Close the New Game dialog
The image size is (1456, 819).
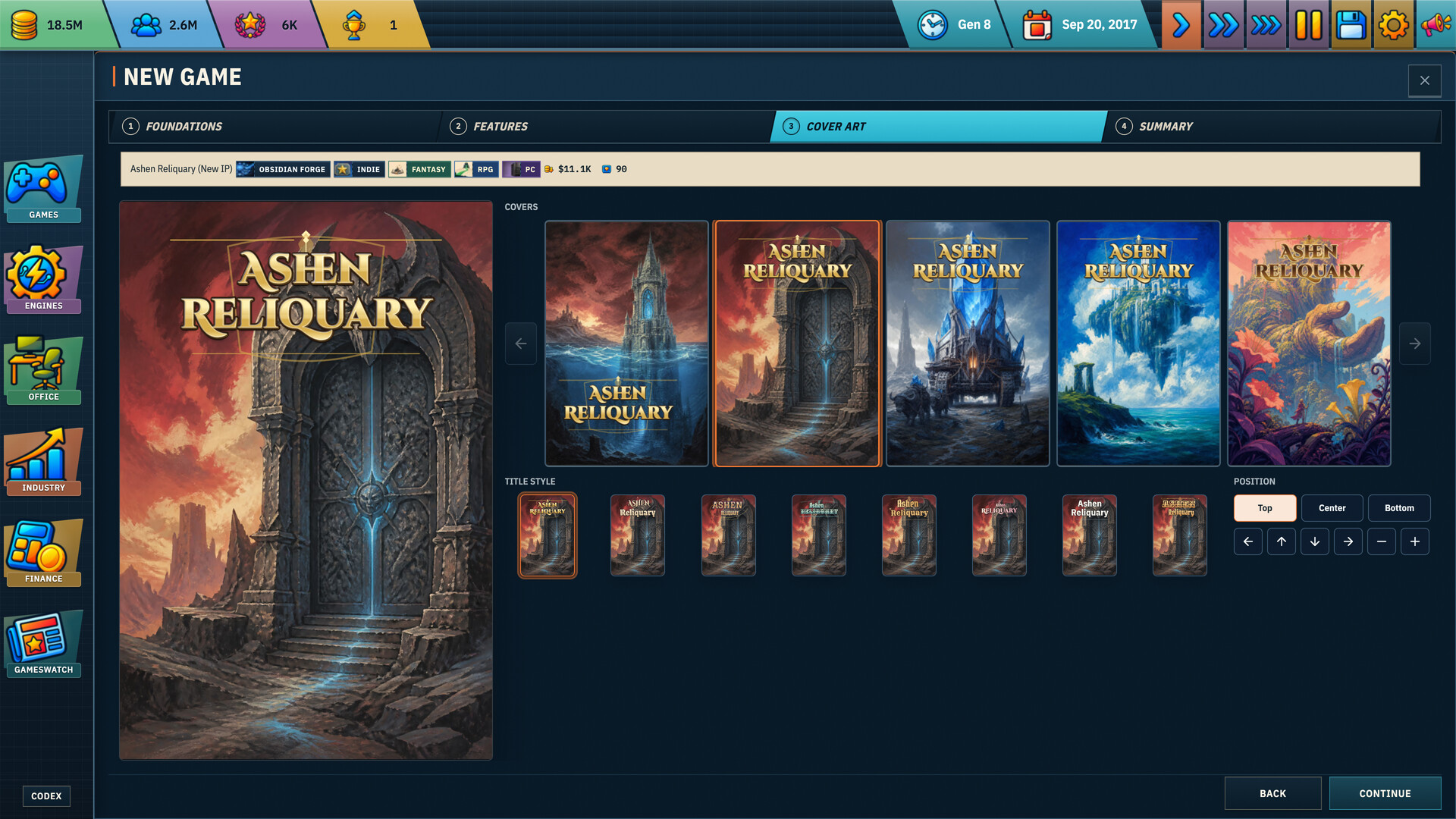point(1424,80)
